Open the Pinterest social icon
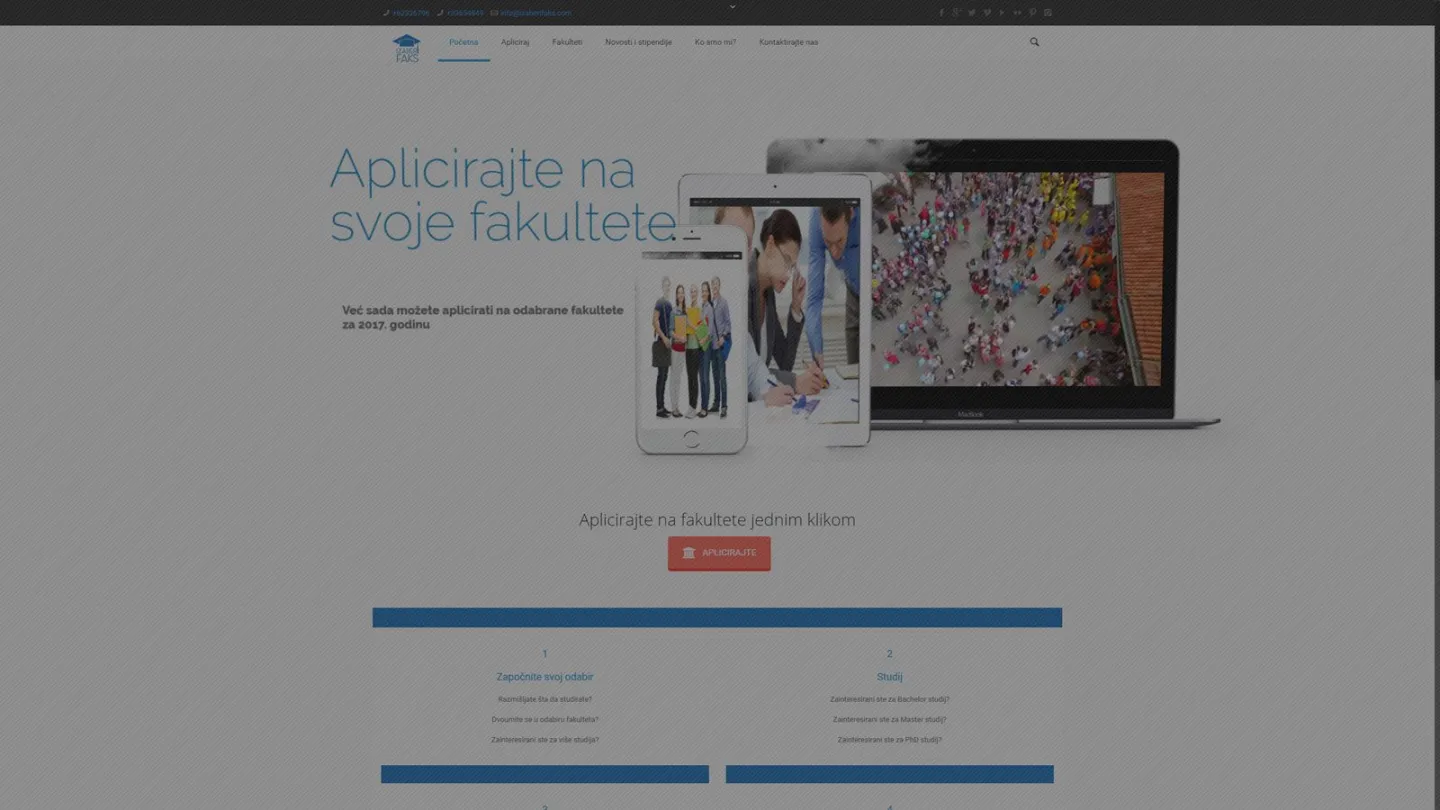The height and width of the screenshot is (810, 1440). click(1033, 13)
